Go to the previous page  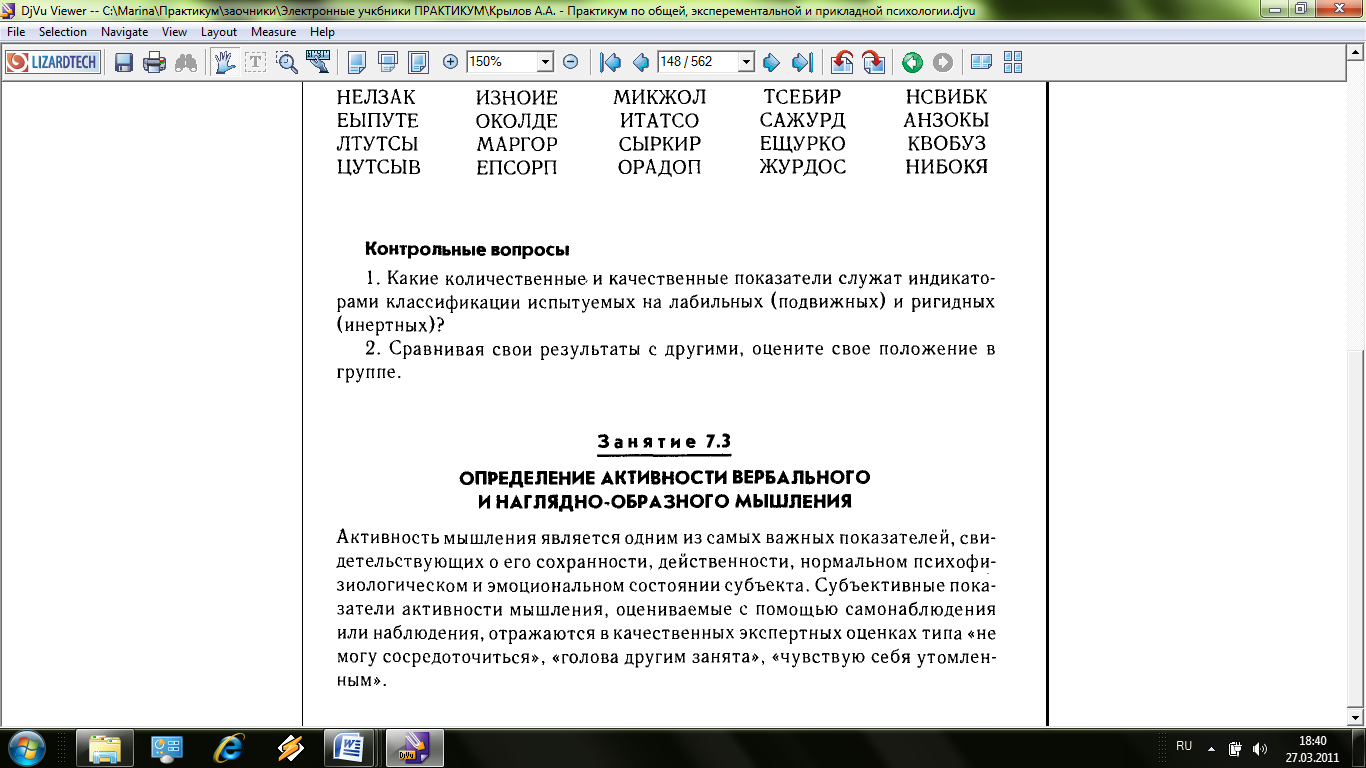pyautogui.click(x=641, y=62)
